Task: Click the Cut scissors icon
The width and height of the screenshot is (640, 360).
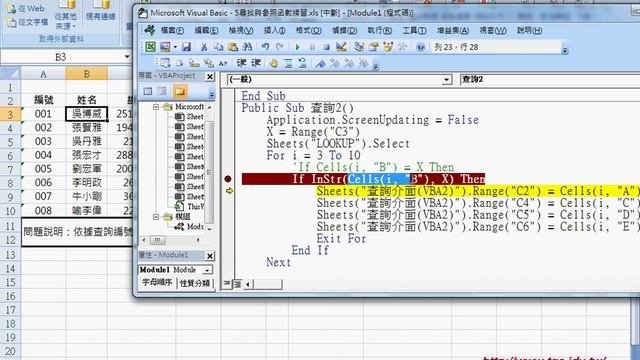Action: click(204, 47)
